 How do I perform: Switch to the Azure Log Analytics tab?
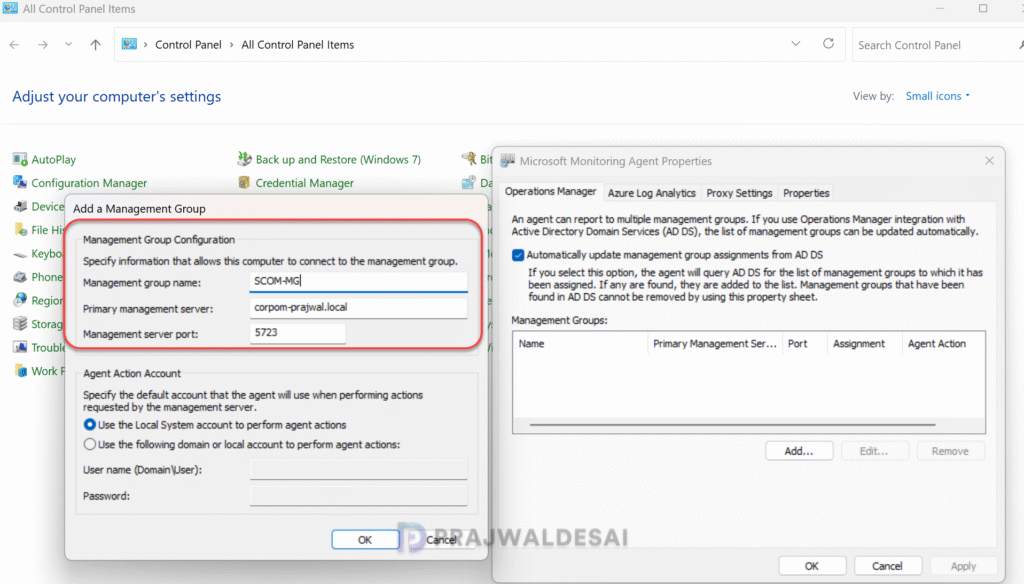point(651,193)
